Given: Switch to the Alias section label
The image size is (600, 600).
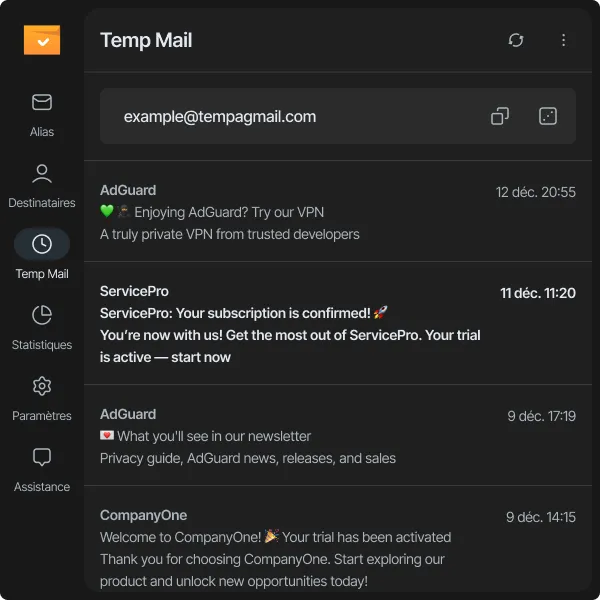Looking at the screenshot, I should click(x=42, y=132).
